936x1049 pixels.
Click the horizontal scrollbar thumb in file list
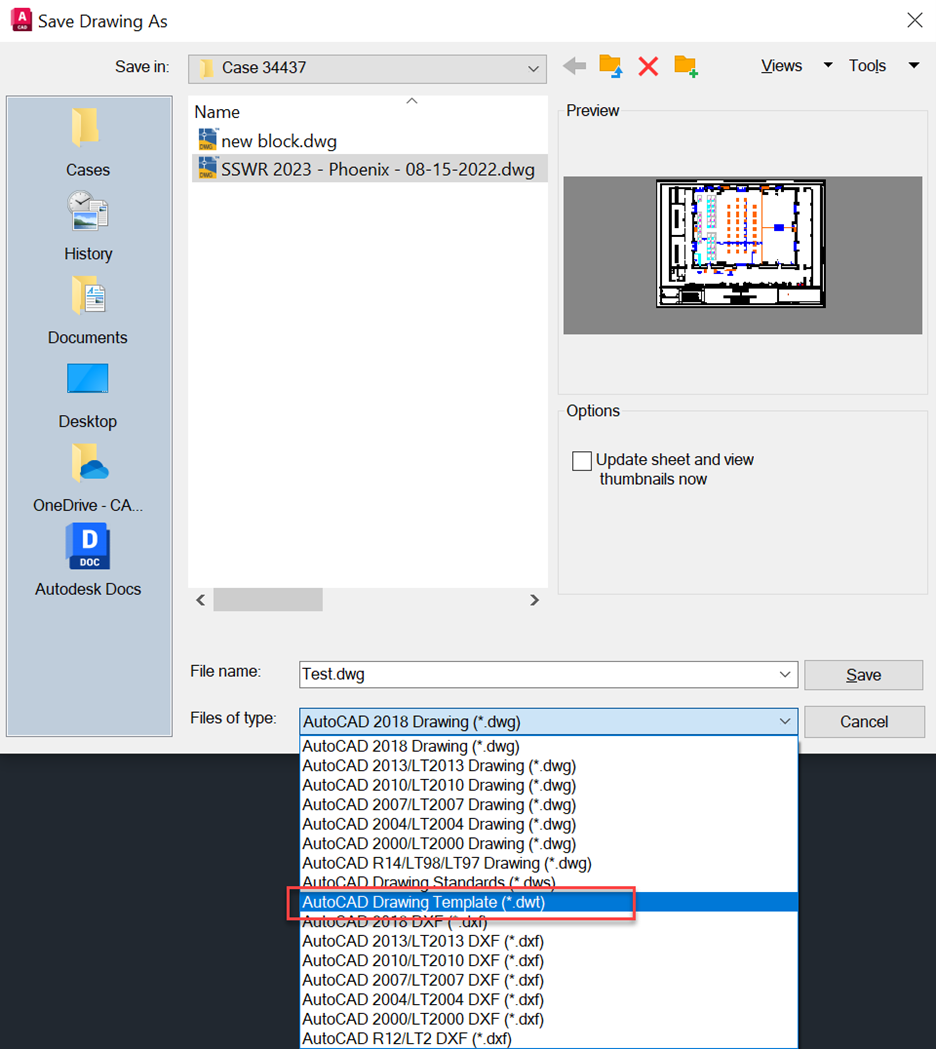tap(268, 600)
